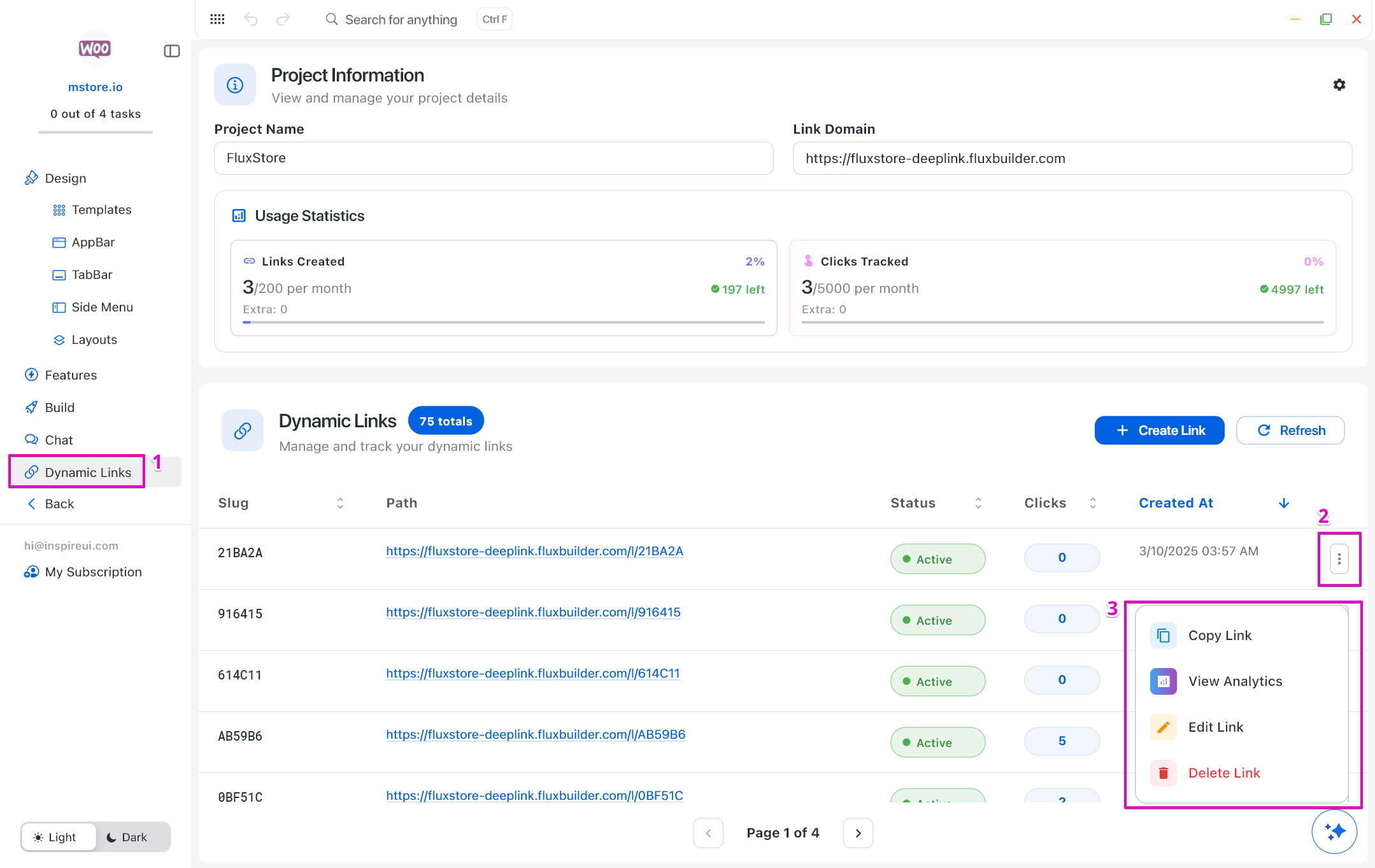Open the AB59B6 deeplink URL
The width and height of the screenshot is (1375, 868).
click(535, 734)
